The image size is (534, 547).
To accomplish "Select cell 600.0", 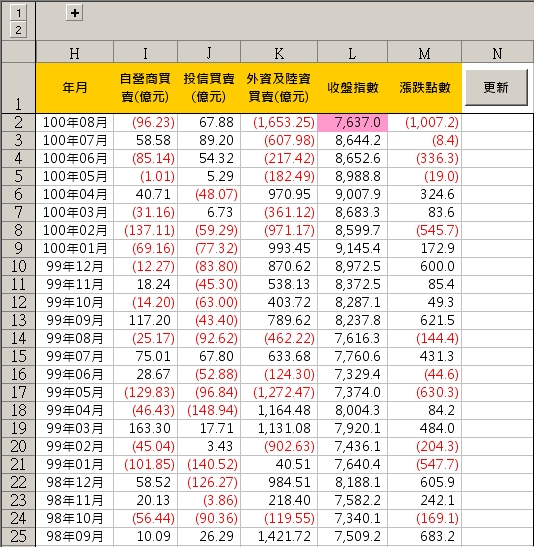I will tap(424, 267).
